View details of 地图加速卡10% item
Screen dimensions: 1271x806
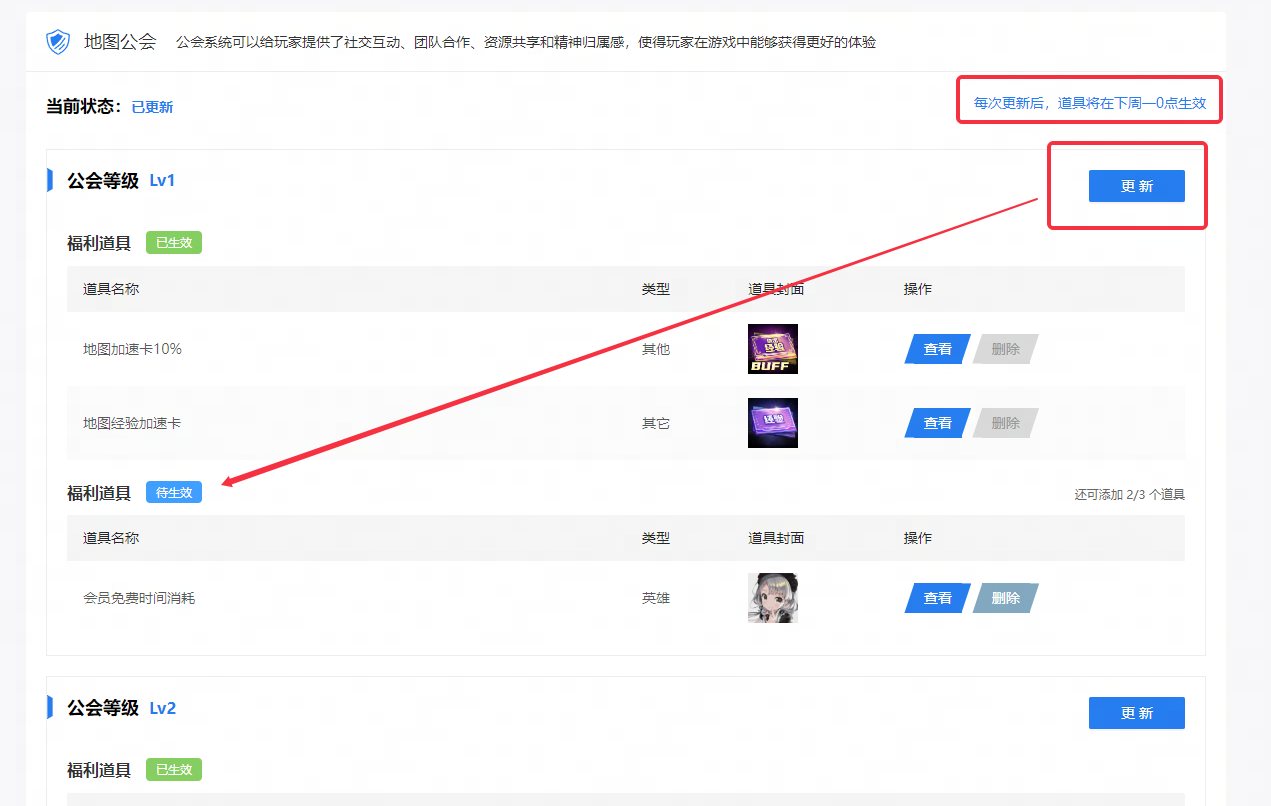coord(938,349)
